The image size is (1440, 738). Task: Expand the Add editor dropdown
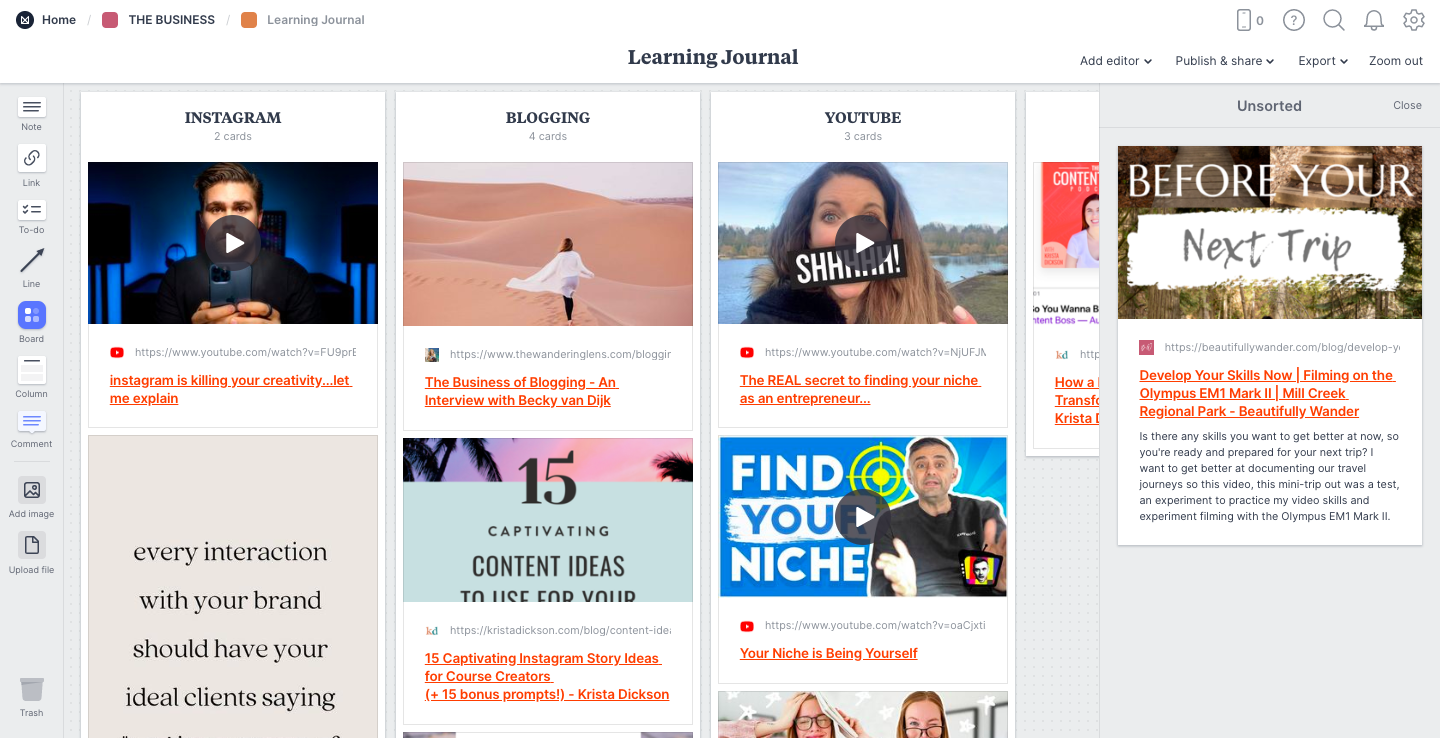coord(1116,61)
